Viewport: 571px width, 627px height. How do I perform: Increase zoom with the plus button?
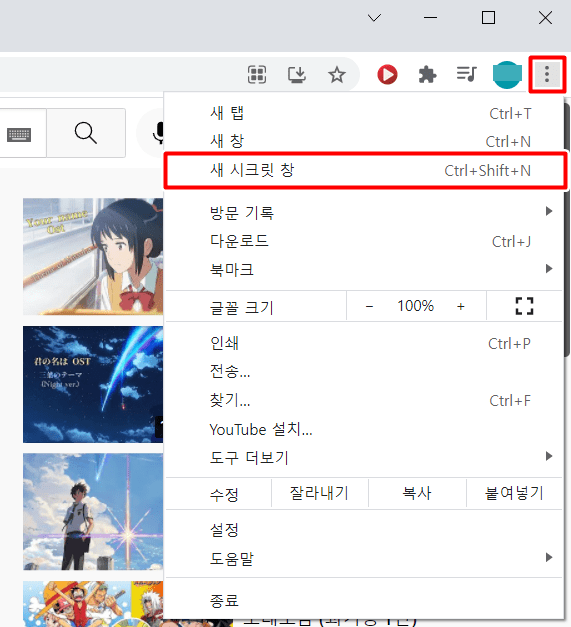click(x=461, y=306)
